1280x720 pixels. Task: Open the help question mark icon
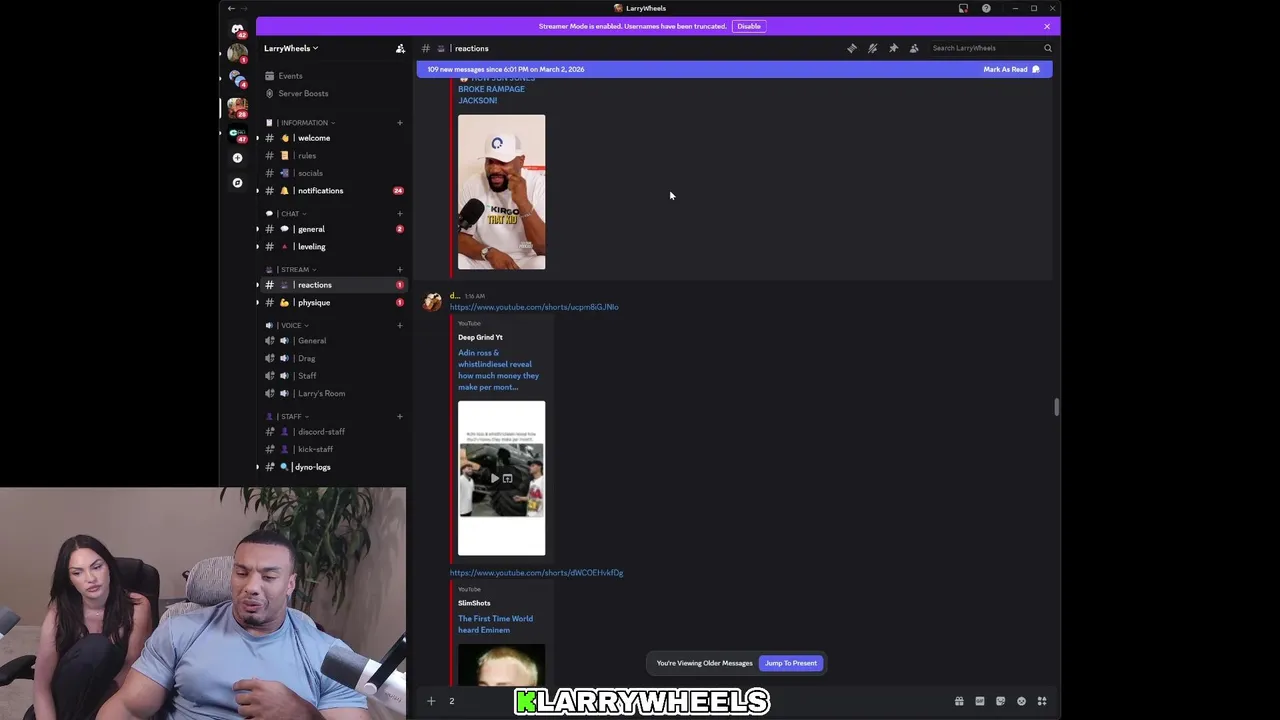pos(986,8)
